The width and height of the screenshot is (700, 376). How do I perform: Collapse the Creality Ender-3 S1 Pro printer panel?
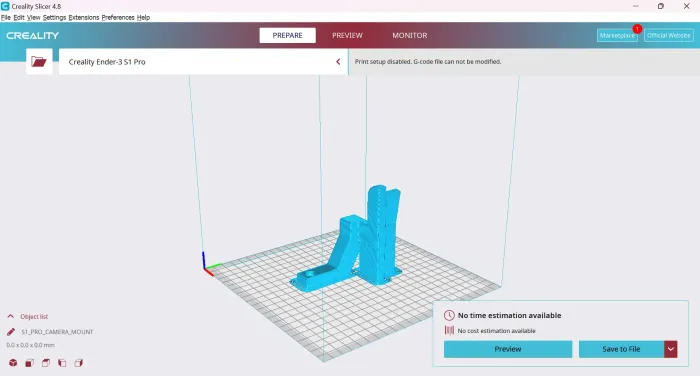[x=338, y=62]
